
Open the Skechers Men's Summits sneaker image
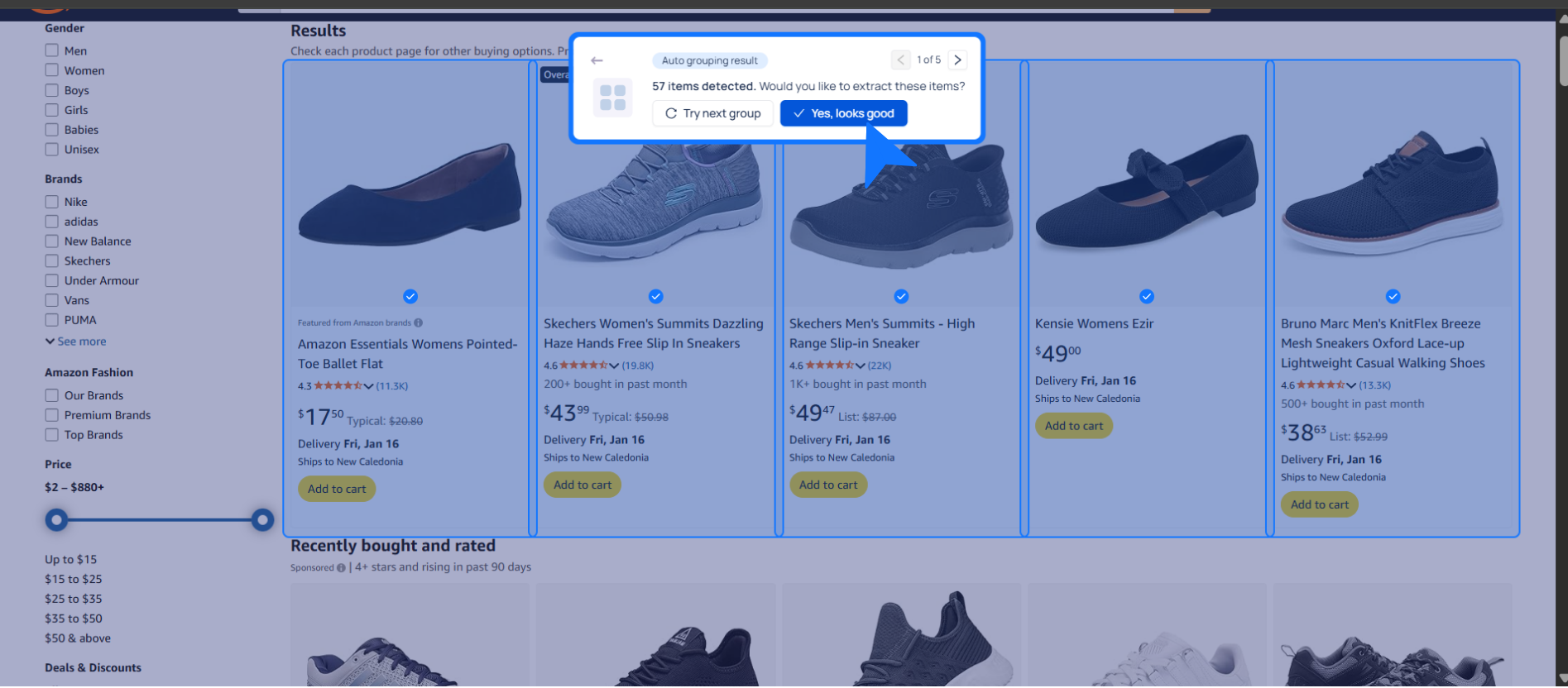[x=901, y=207]
